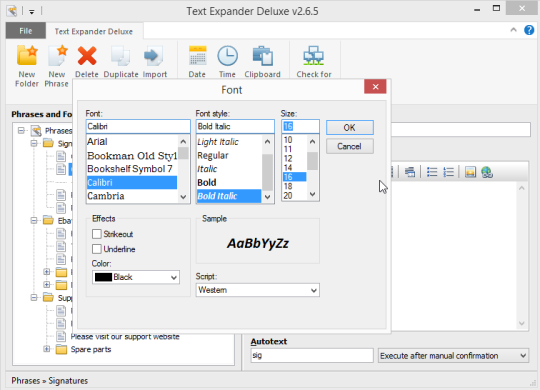The height and width of the screenshot is (390, 540).
Task: Click font style list scroll up arrow
Action: tap(267, 142)
